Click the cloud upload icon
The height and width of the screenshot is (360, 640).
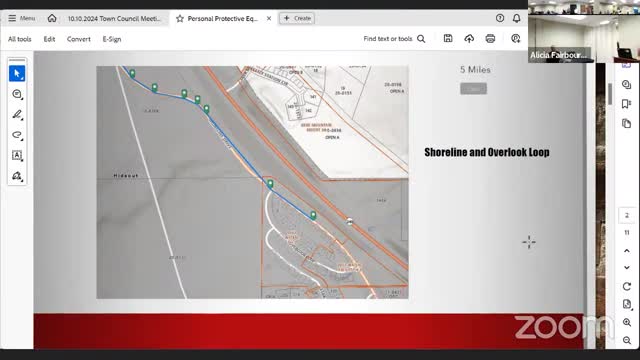[x=469, y=38]
